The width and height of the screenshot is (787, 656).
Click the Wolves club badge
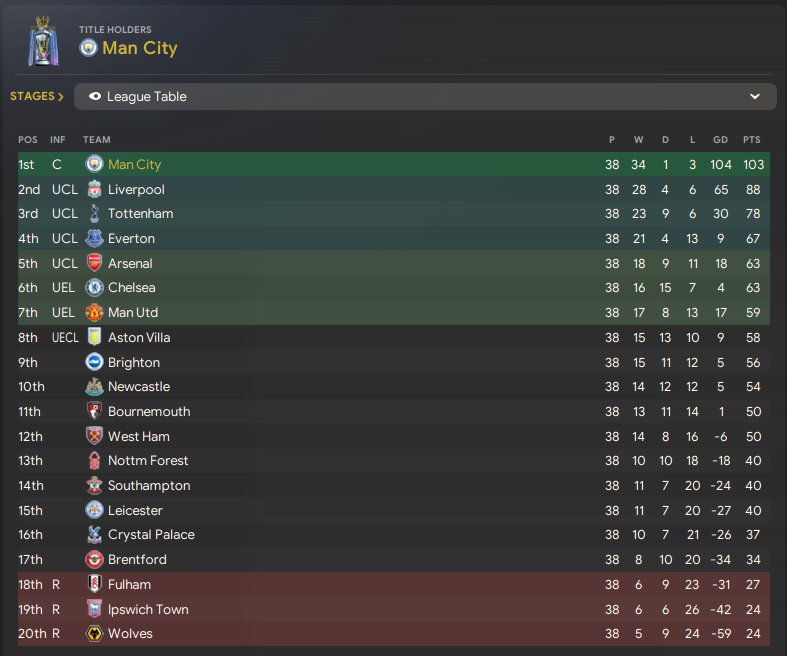coord(94,633)
